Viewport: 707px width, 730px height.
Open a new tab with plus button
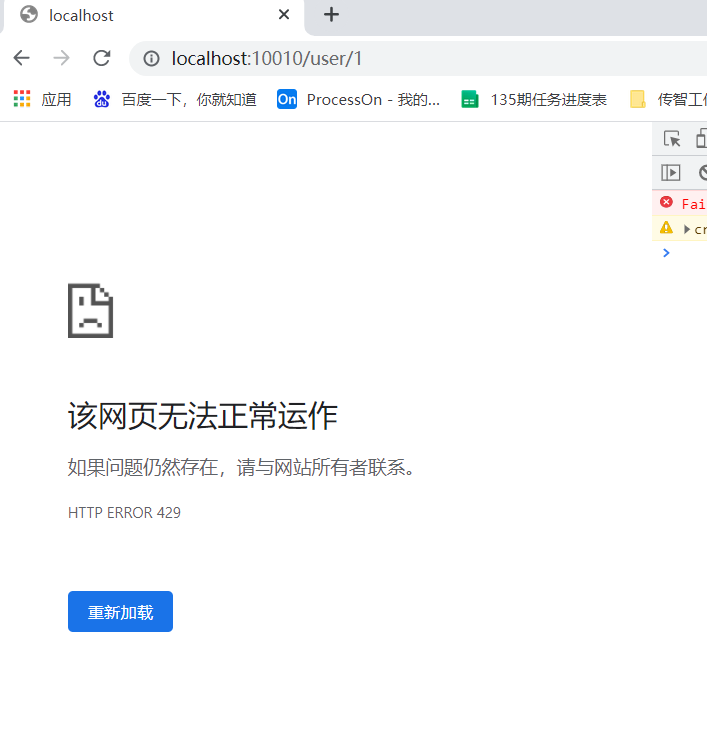pos(332,15)
